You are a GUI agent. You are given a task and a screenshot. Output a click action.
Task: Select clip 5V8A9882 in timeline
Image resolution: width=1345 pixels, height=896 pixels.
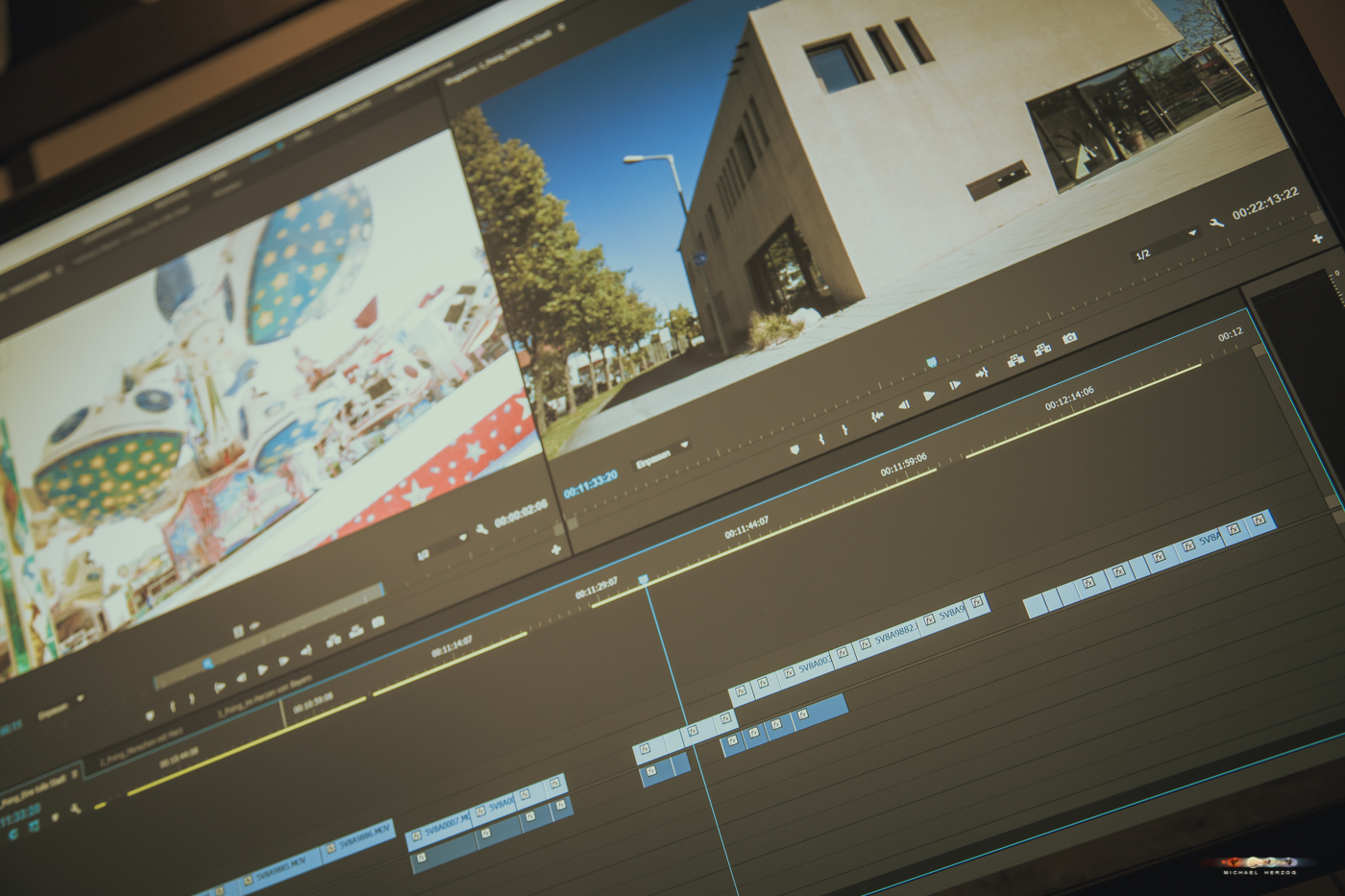coord(887,640)
